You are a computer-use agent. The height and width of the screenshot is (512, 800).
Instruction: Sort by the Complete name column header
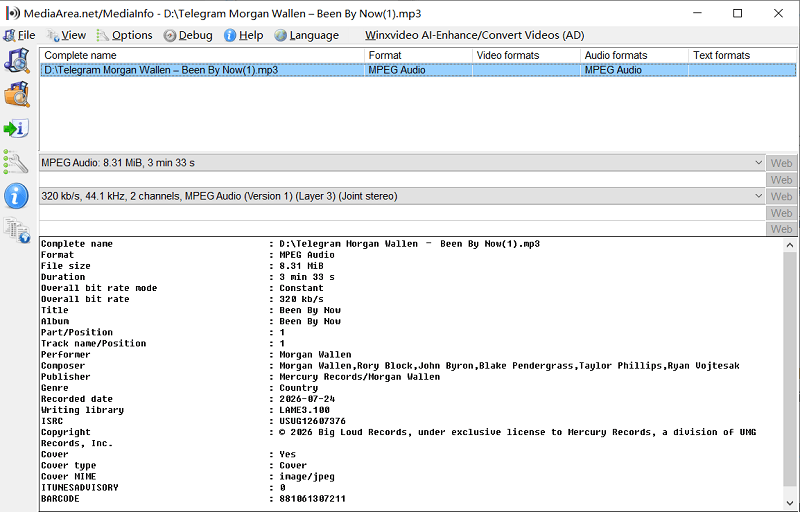(202, 55)
